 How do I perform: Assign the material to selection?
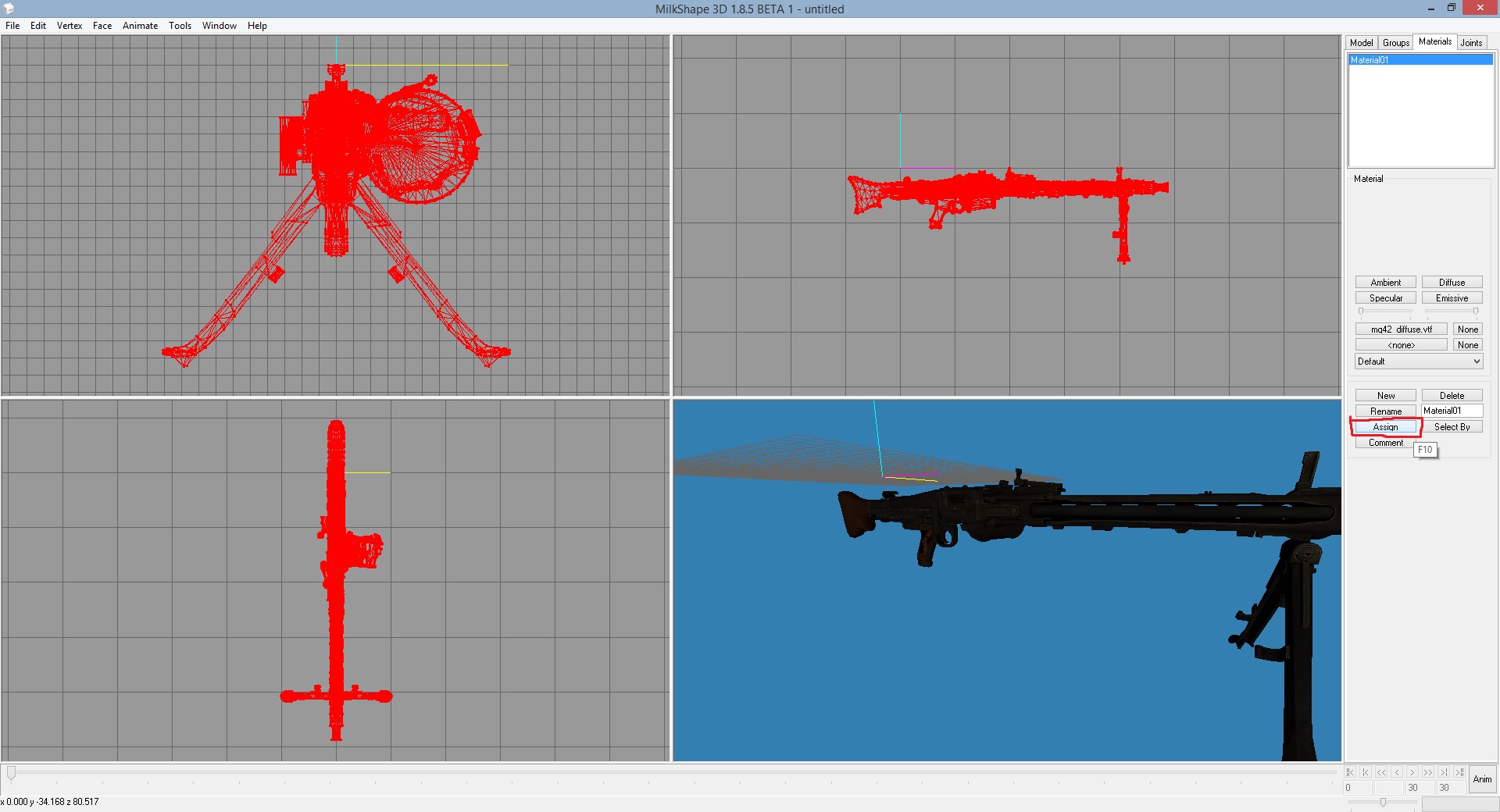tap(1386, 427)
